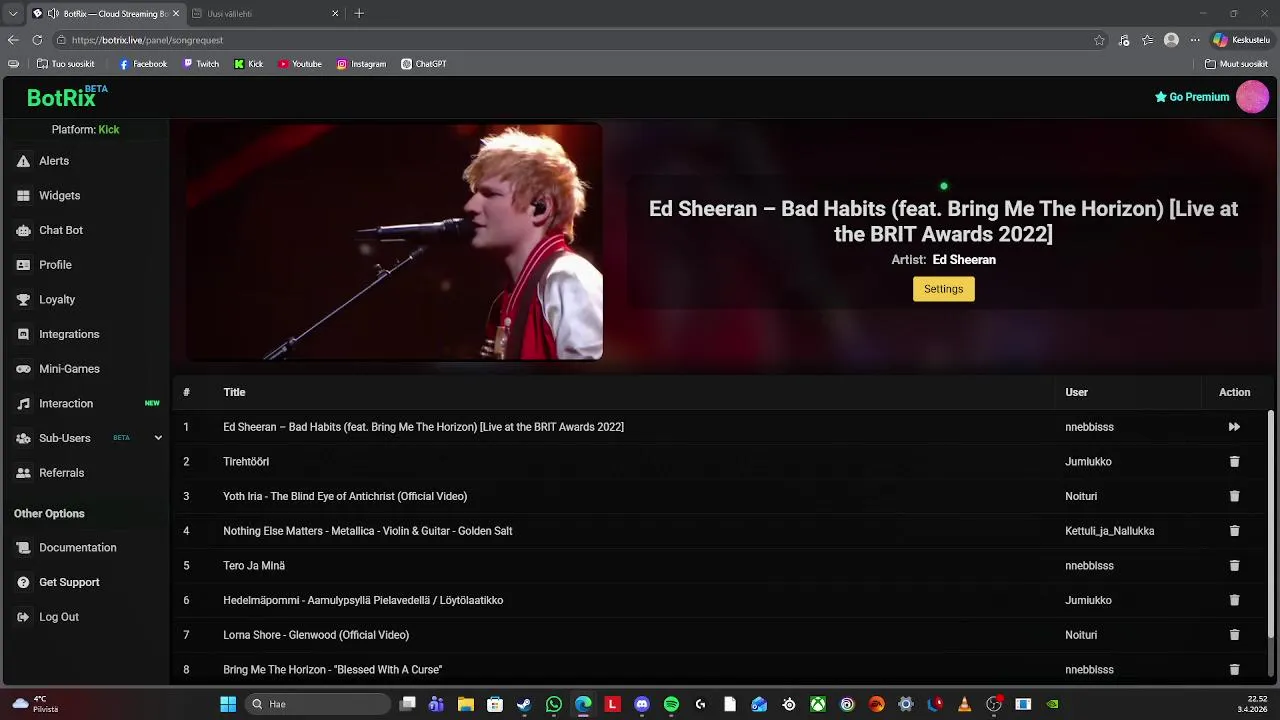Open the Windows Start menu
Image resolution: width=1280 pixels, height=720 pixels.
(x=228, y=704)
